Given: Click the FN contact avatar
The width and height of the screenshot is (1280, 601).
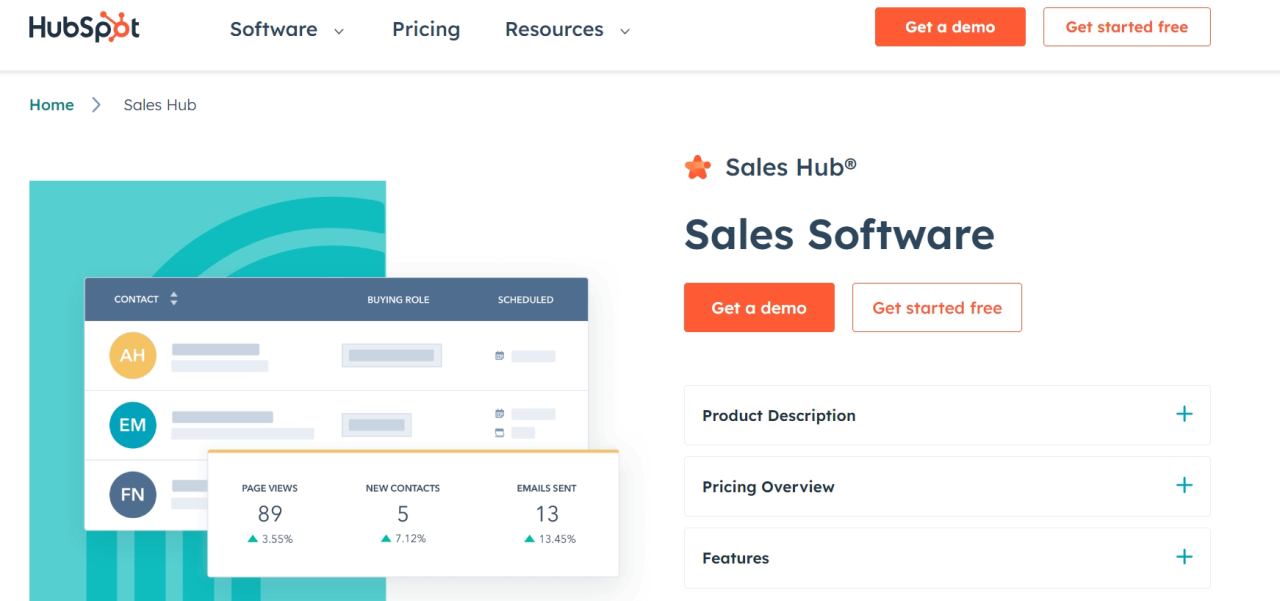Looking at the screenshot, I should click(x=133, y=494).
